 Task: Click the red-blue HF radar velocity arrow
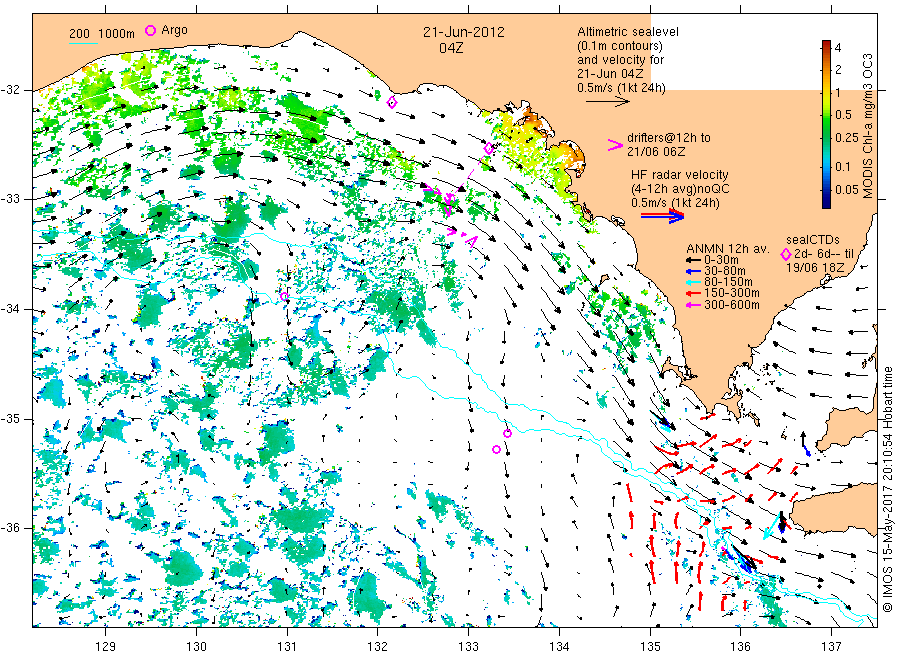[662, 216]
